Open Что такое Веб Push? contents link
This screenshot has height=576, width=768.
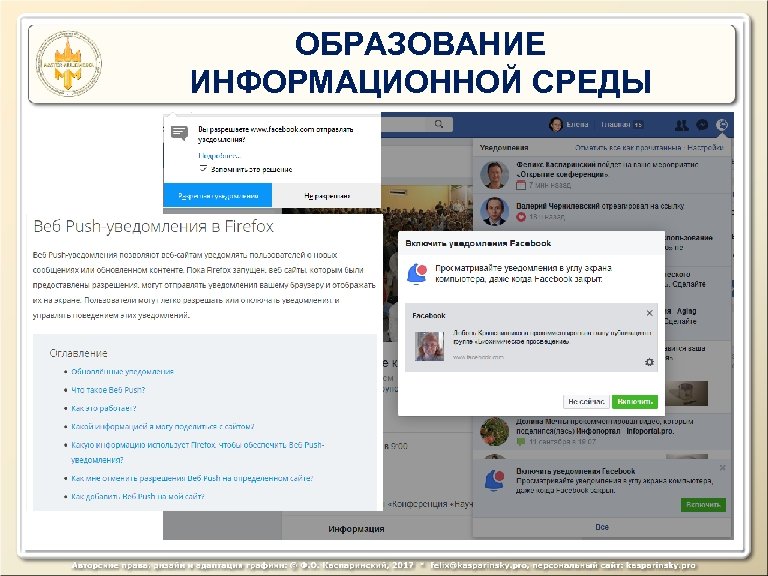pos(108,390)
